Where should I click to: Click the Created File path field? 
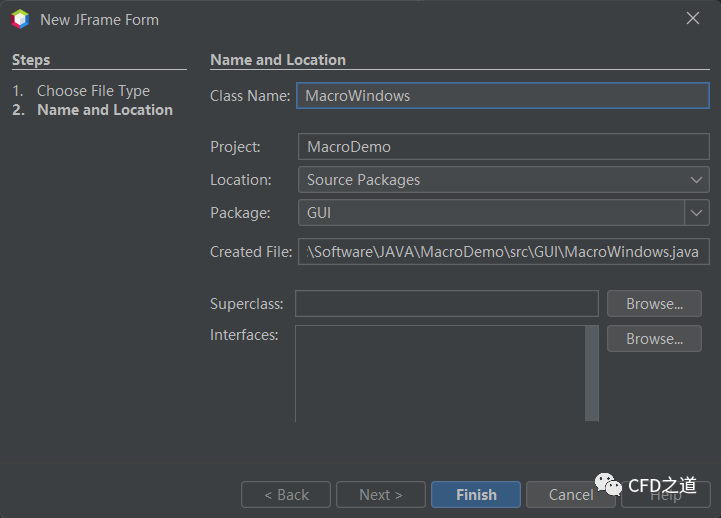[502, 252]
